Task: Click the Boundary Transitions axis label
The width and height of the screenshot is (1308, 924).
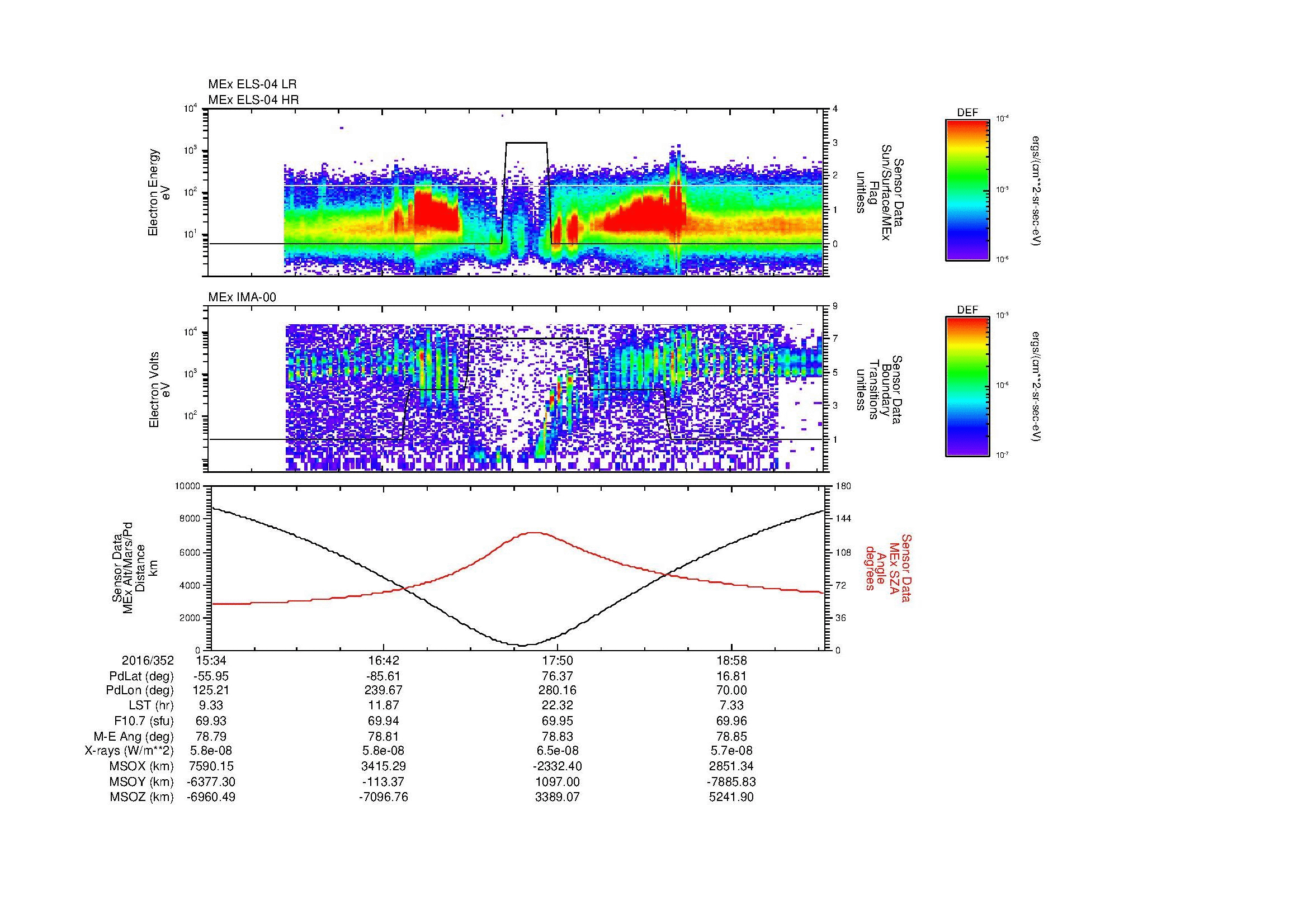Action: coord(880,390)
